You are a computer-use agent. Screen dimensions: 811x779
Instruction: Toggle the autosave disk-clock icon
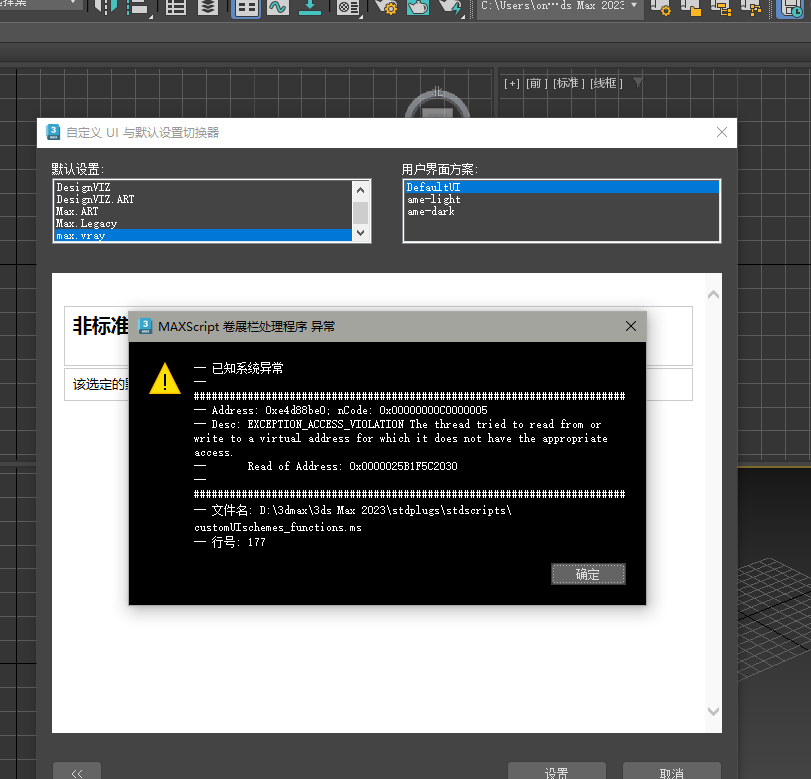tap(792, 8)
